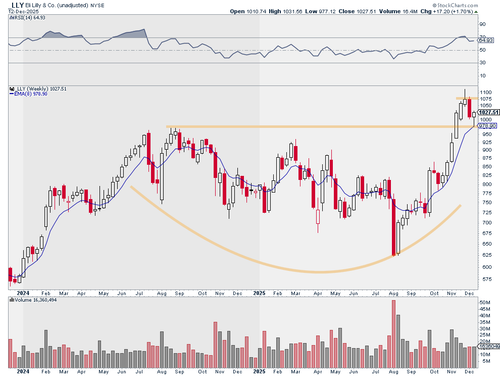The height and width of the screenshot is (376, 500).
Task: Click the 850 label on the price axis
Action: pos(487,166)
